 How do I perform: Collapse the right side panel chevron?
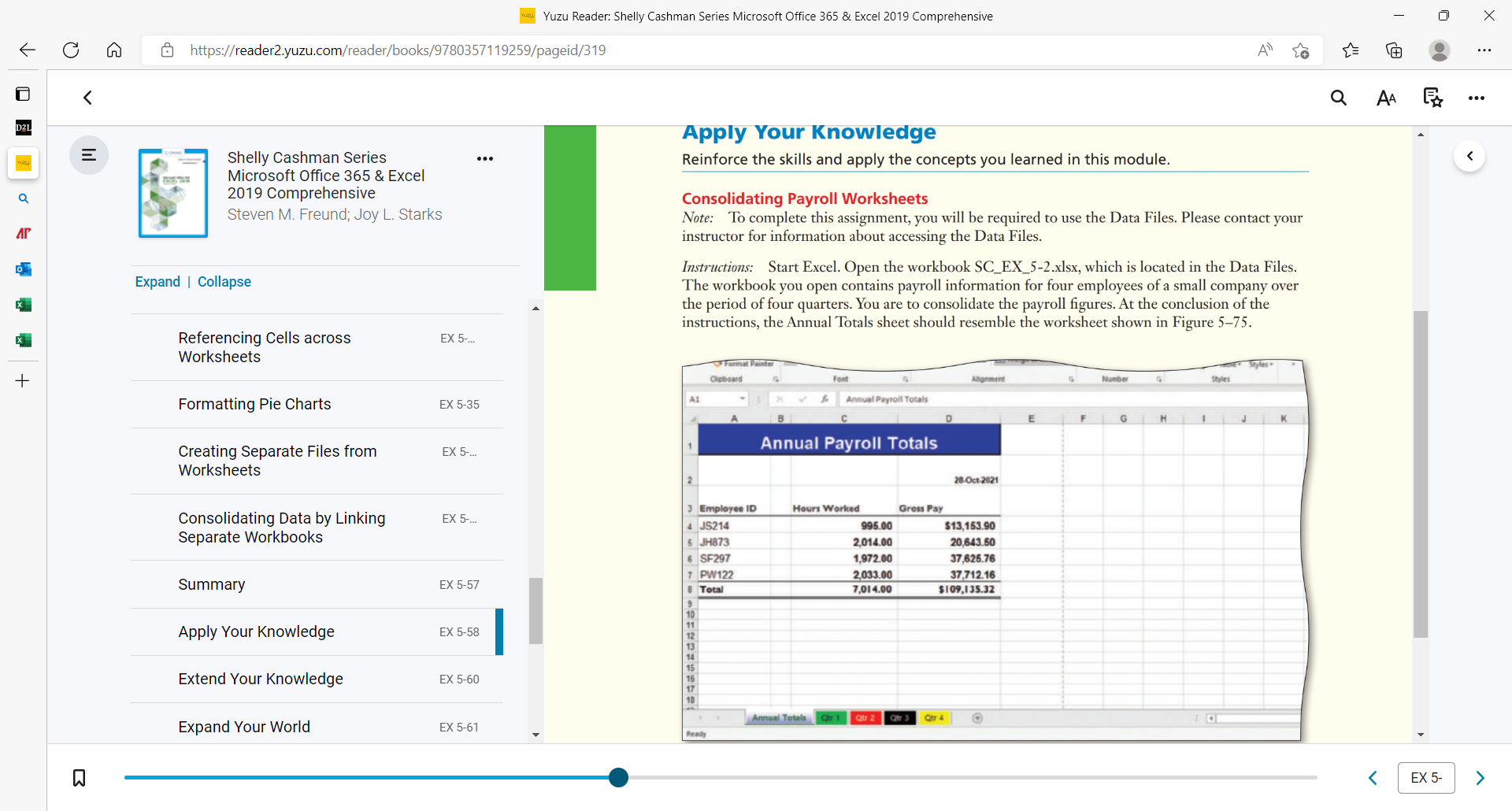tap(1469, 156)
